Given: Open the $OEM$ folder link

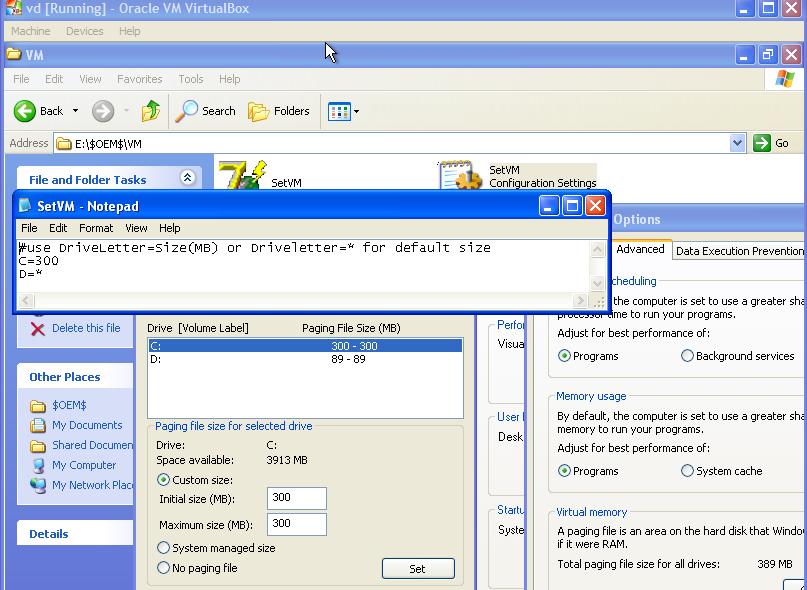Looking at the screenshot, I should tap(69, 405).
